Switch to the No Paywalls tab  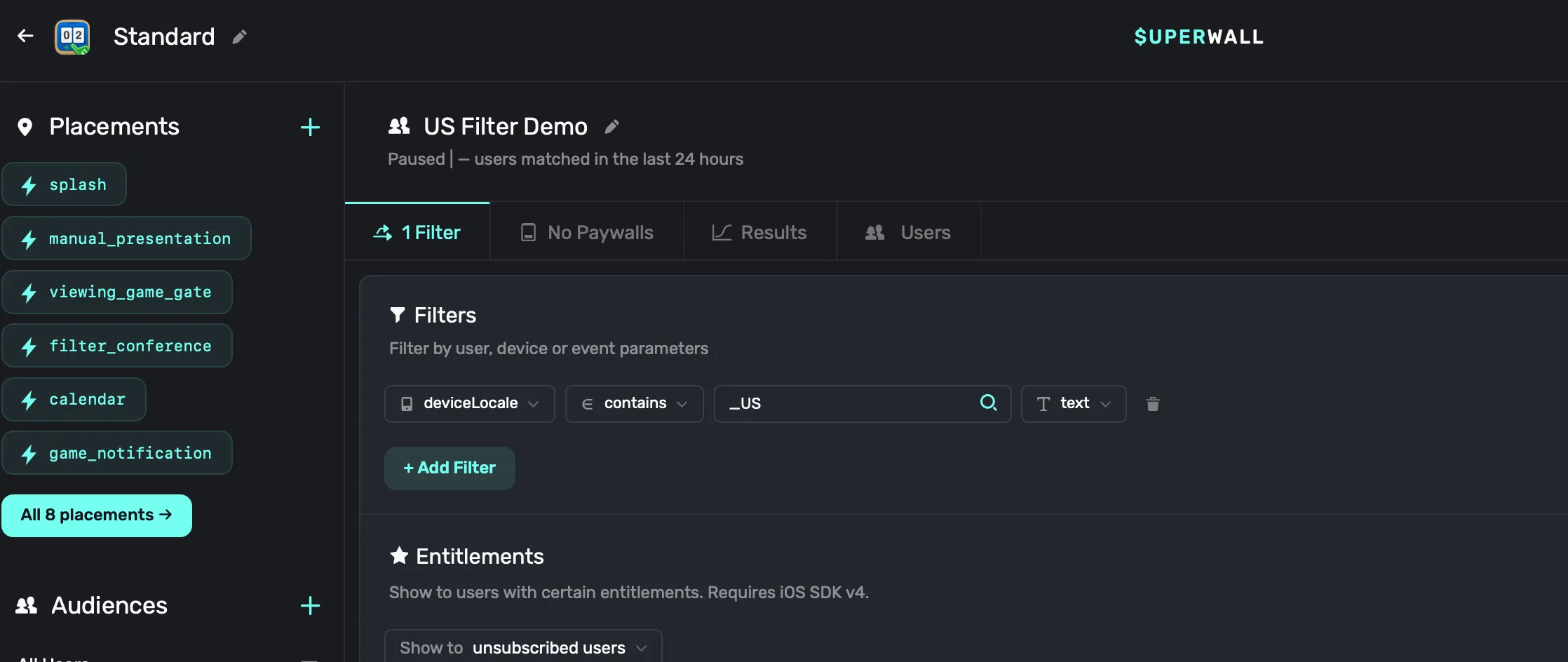click(x=586, y=232)
